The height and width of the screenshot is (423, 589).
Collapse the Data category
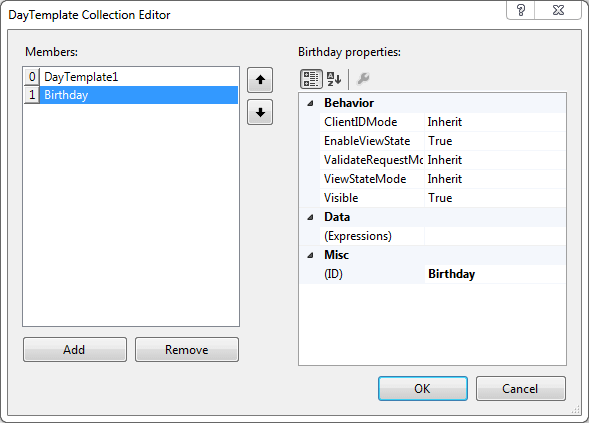tap(310, 217)
